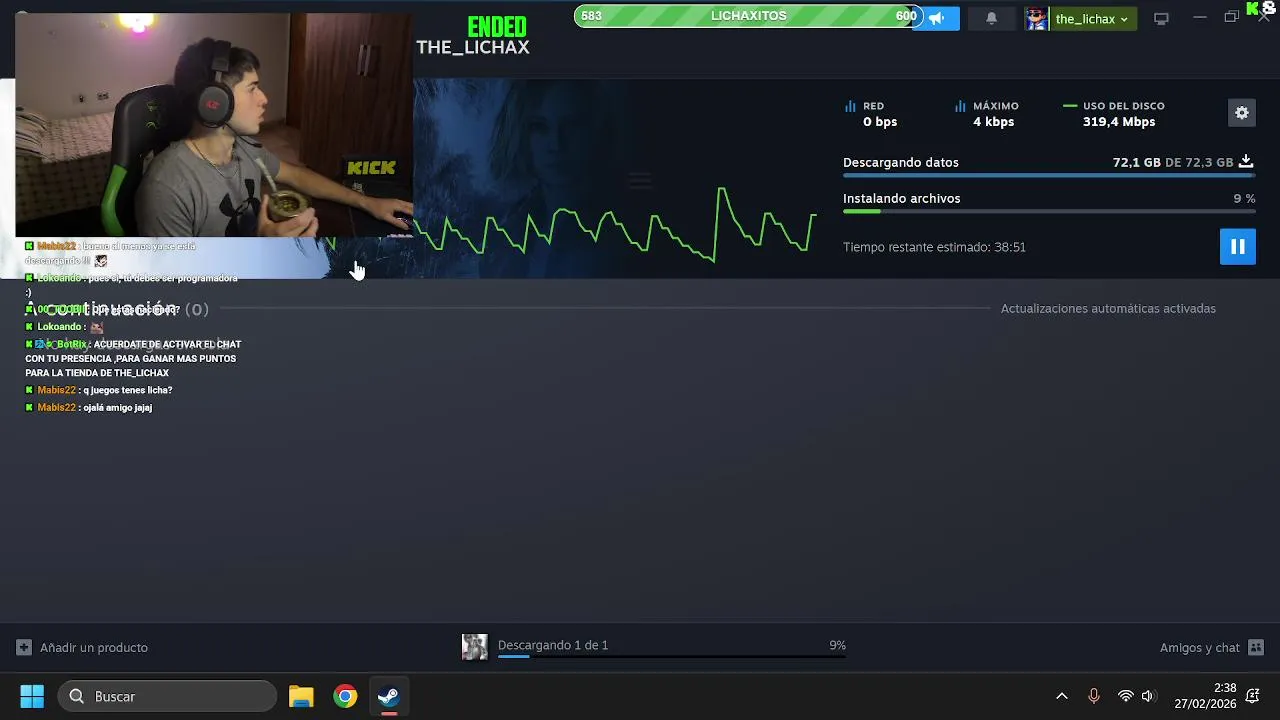Viewport: 1280px width, 720px height.
Task: Open Wi-Fi network tray icon
Action: click(x=1126, y=696)
